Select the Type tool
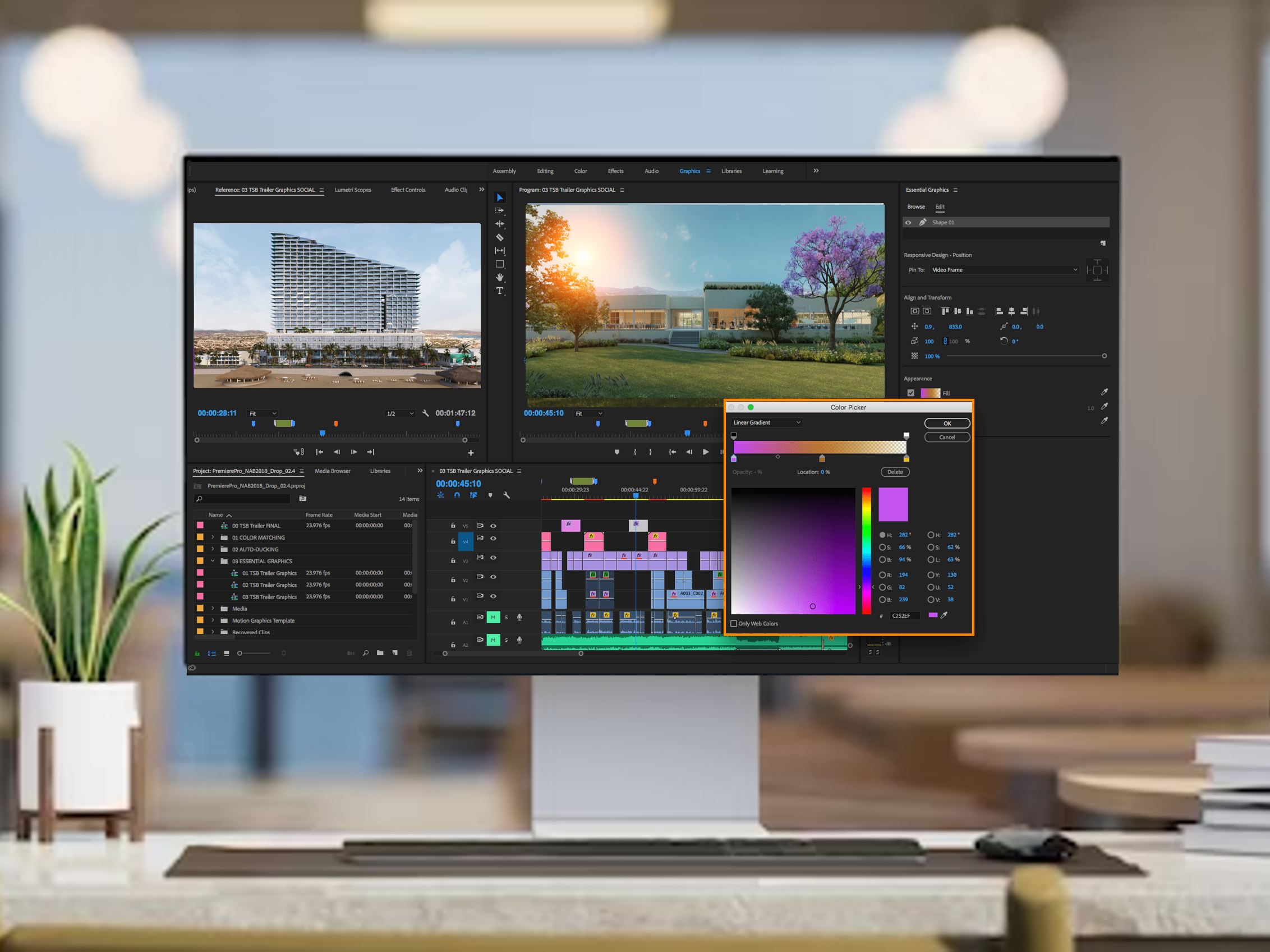This screenshot has width=1270, height=952. (499, 291)
